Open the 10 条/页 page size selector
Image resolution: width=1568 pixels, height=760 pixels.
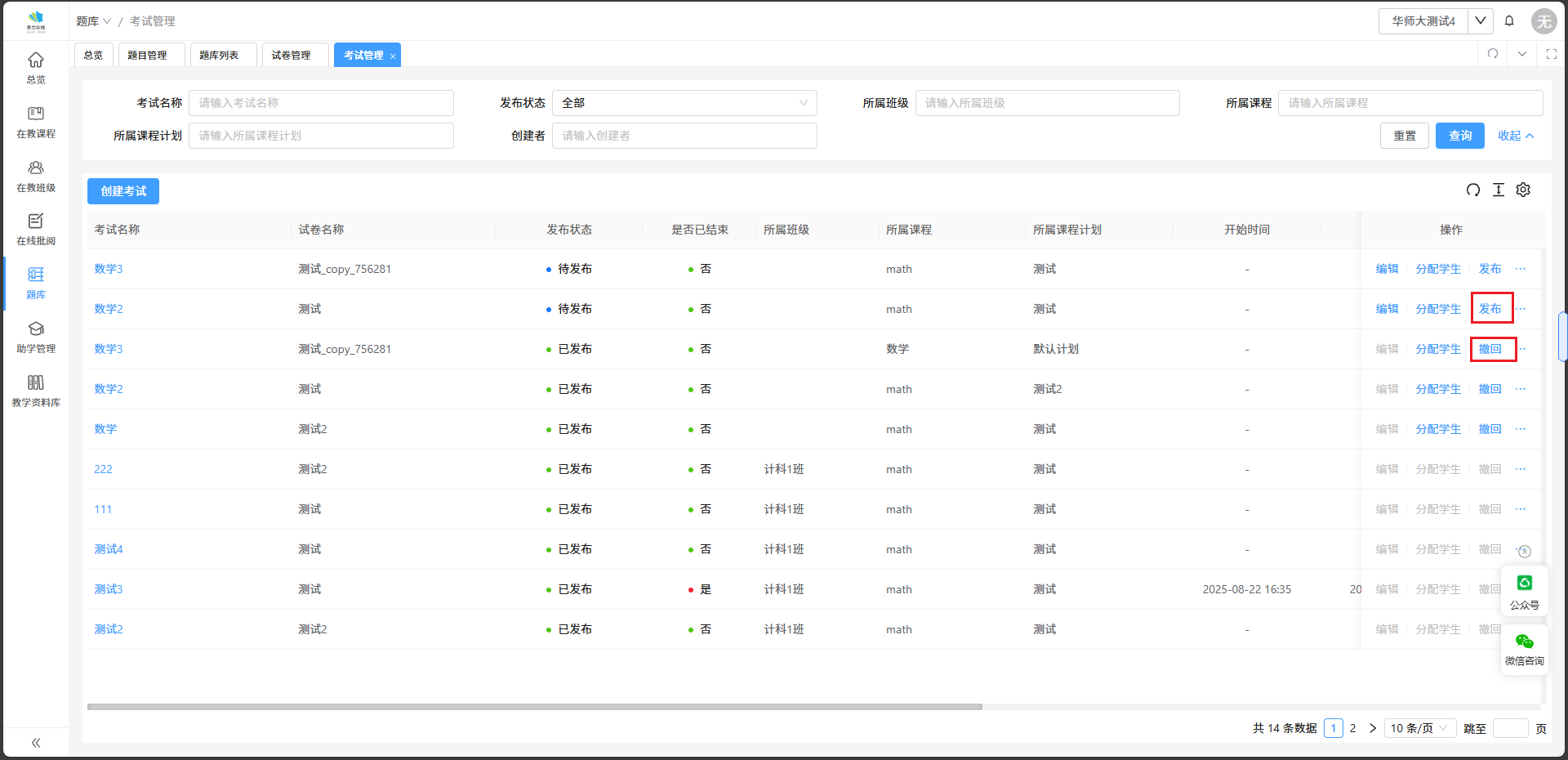point(1419,728)
